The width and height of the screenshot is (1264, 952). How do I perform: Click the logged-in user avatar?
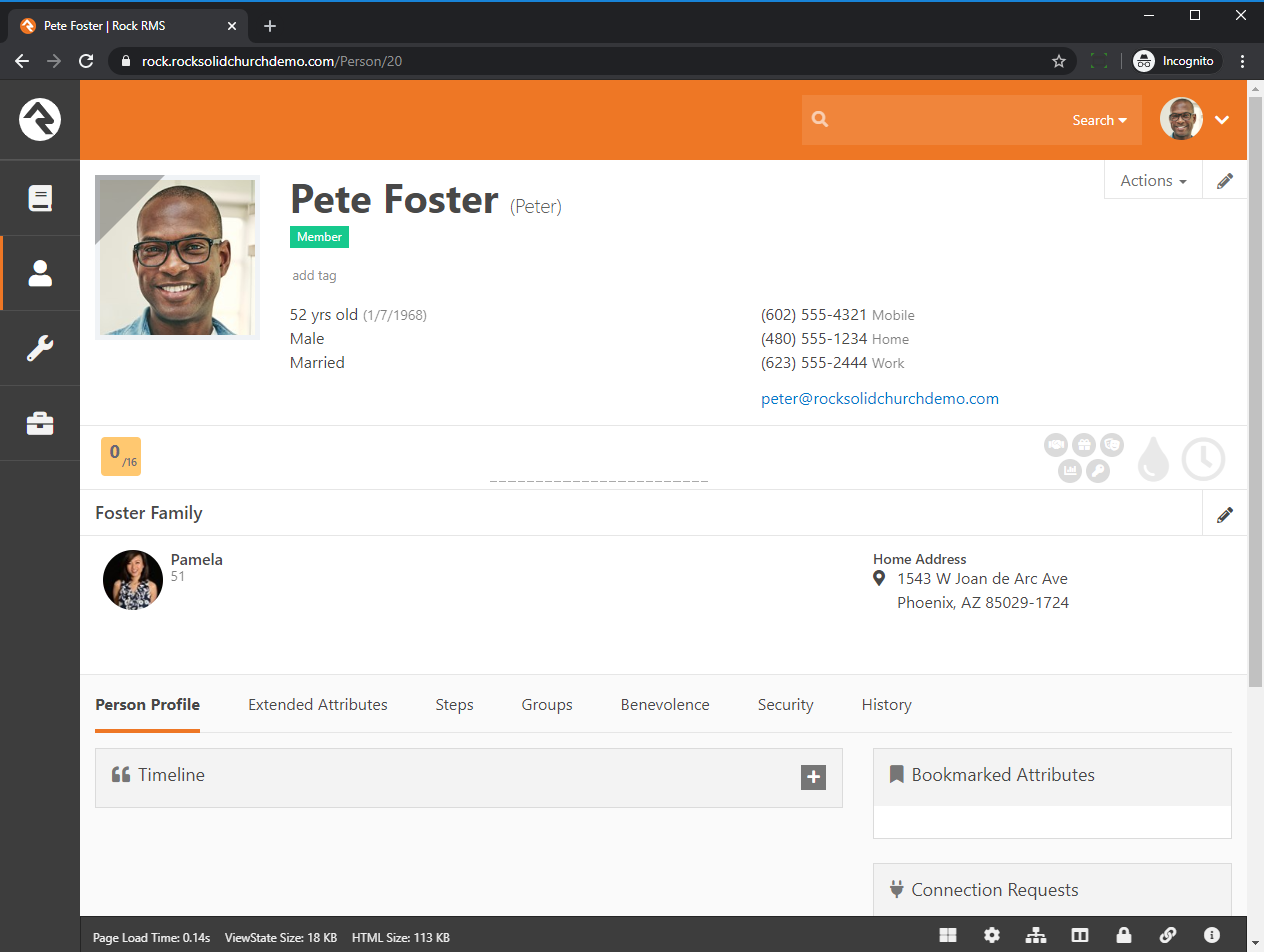click(x=1181, y=119)
